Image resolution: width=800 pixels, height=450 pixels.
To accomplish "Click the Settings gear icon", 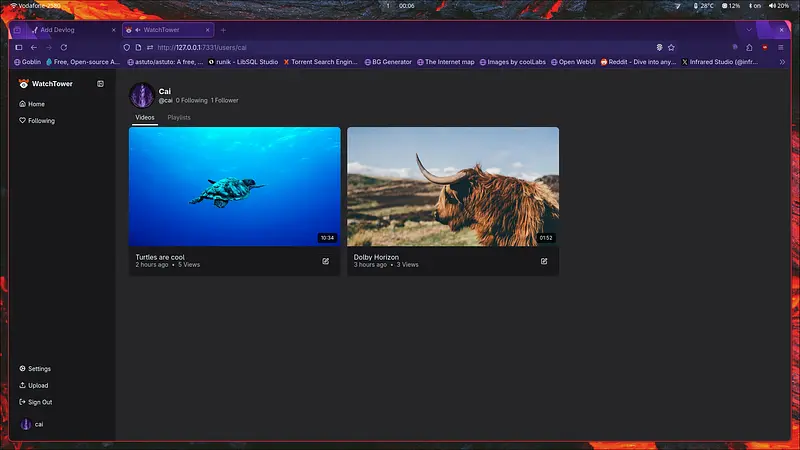I will [x=23, y=369].
